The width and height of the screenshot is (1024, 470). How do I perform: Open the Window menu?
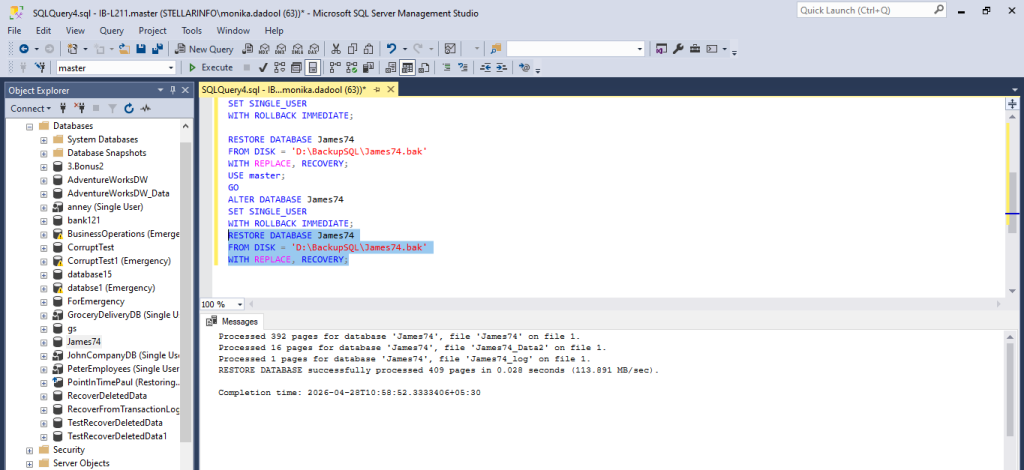(x=233, y=31)
